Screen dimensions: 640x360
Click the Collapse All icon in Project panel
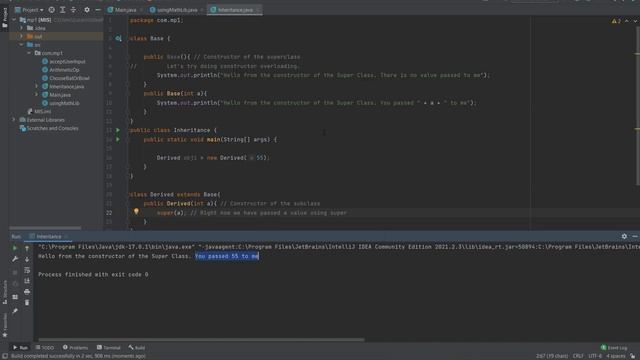click(x=73, y=10)
